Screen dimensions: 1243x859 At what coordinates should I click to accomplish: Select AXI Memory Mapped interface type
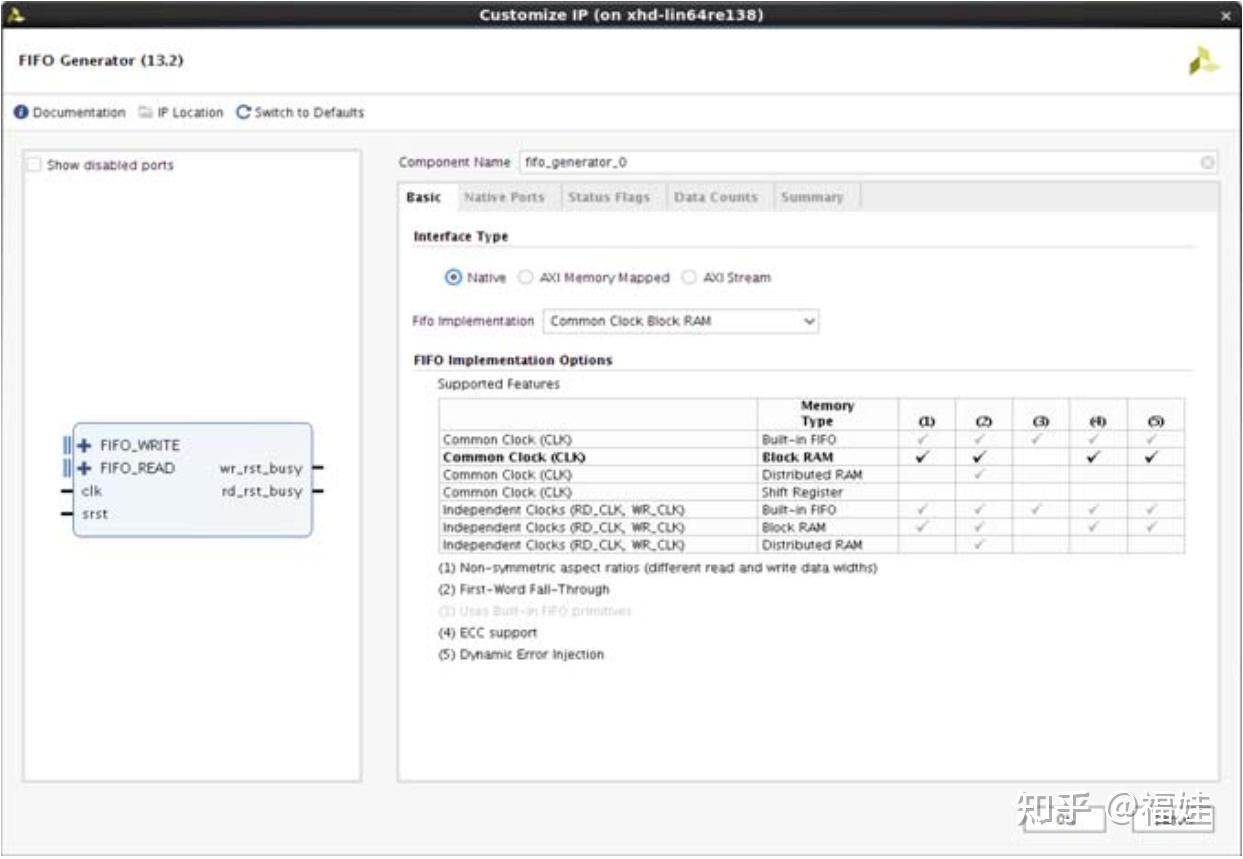point(526,278)
